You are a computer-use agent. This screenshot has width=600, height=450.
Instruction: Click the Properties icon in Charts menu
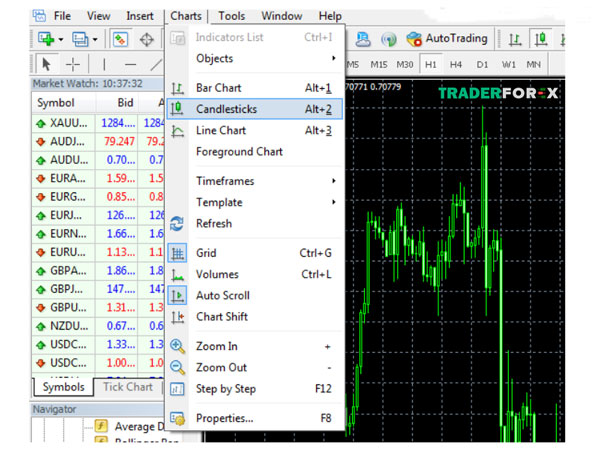click(177, 418)
